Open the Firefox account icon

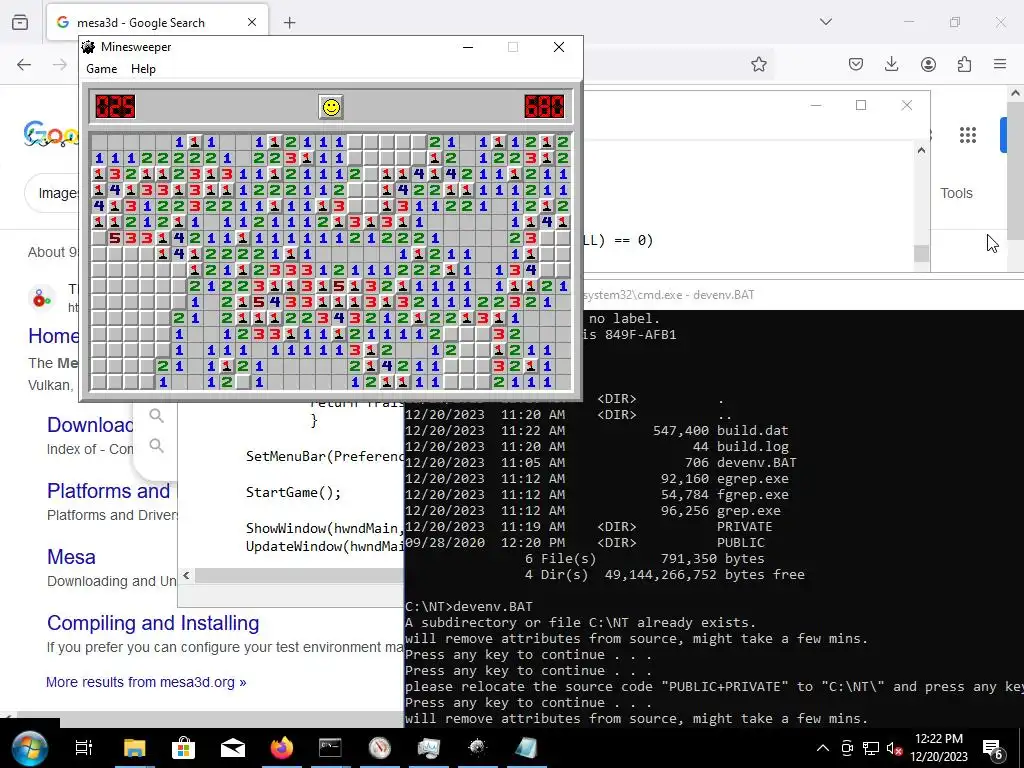tap(928, 64)
